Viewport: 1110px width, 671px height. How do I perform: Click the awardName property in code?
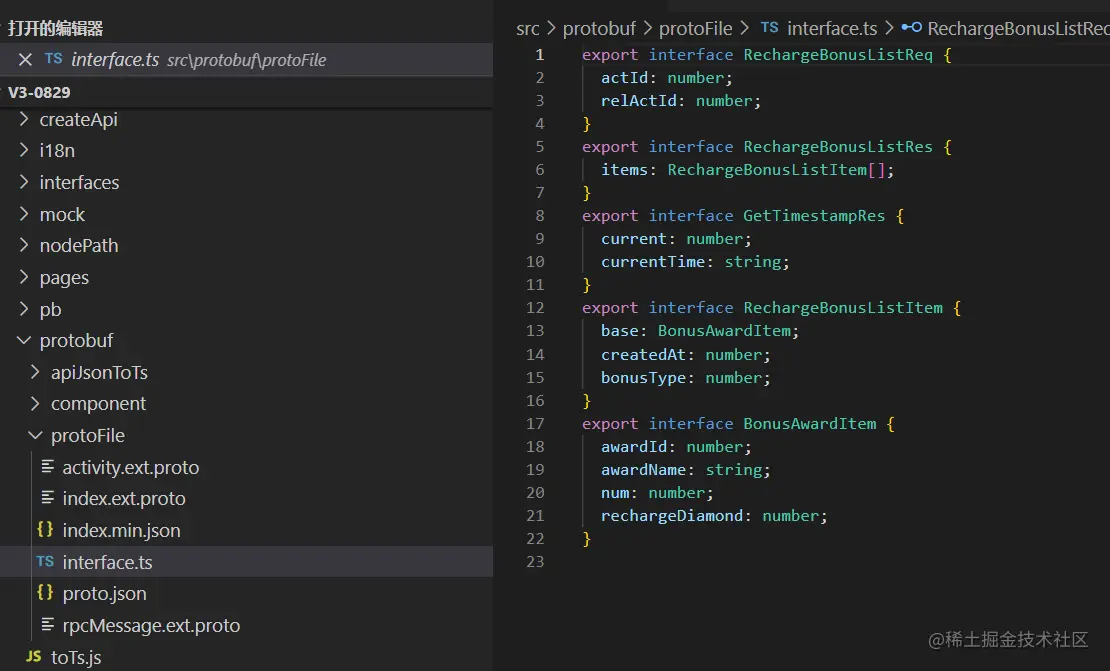(643, 470)
